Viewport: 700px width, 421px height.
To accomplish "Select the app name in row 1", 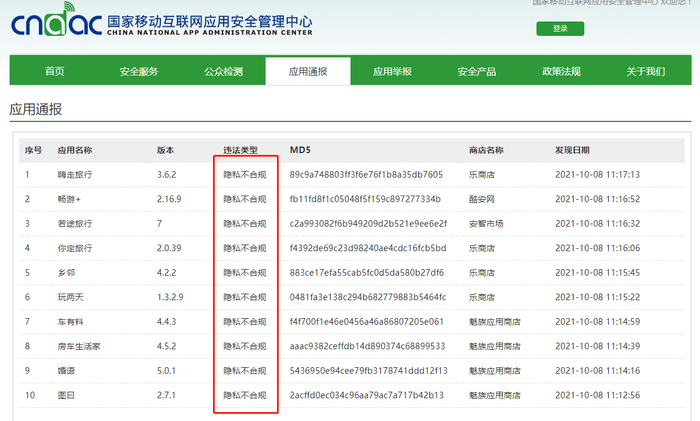I will pyautogui.click(x=75, y=175).
